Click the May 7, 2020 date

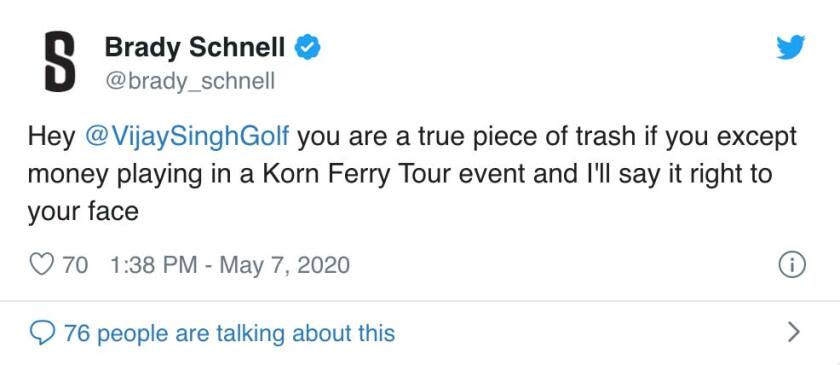pos(283,265)
